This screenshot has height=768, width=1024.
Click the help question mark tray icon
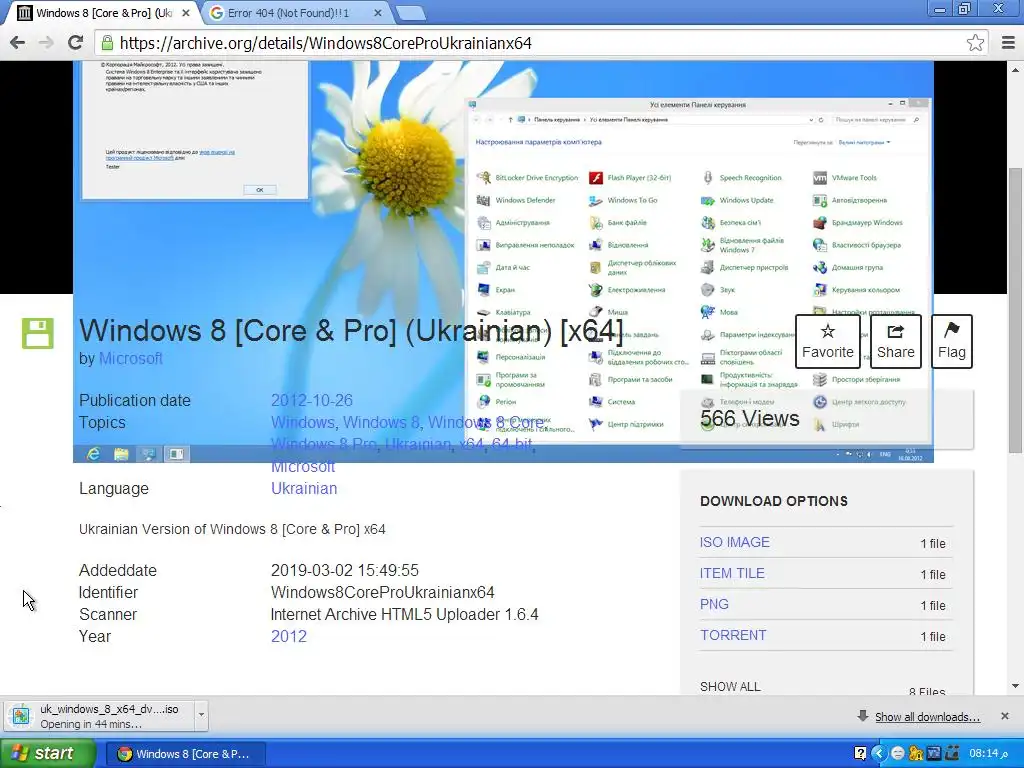(861, 754)
